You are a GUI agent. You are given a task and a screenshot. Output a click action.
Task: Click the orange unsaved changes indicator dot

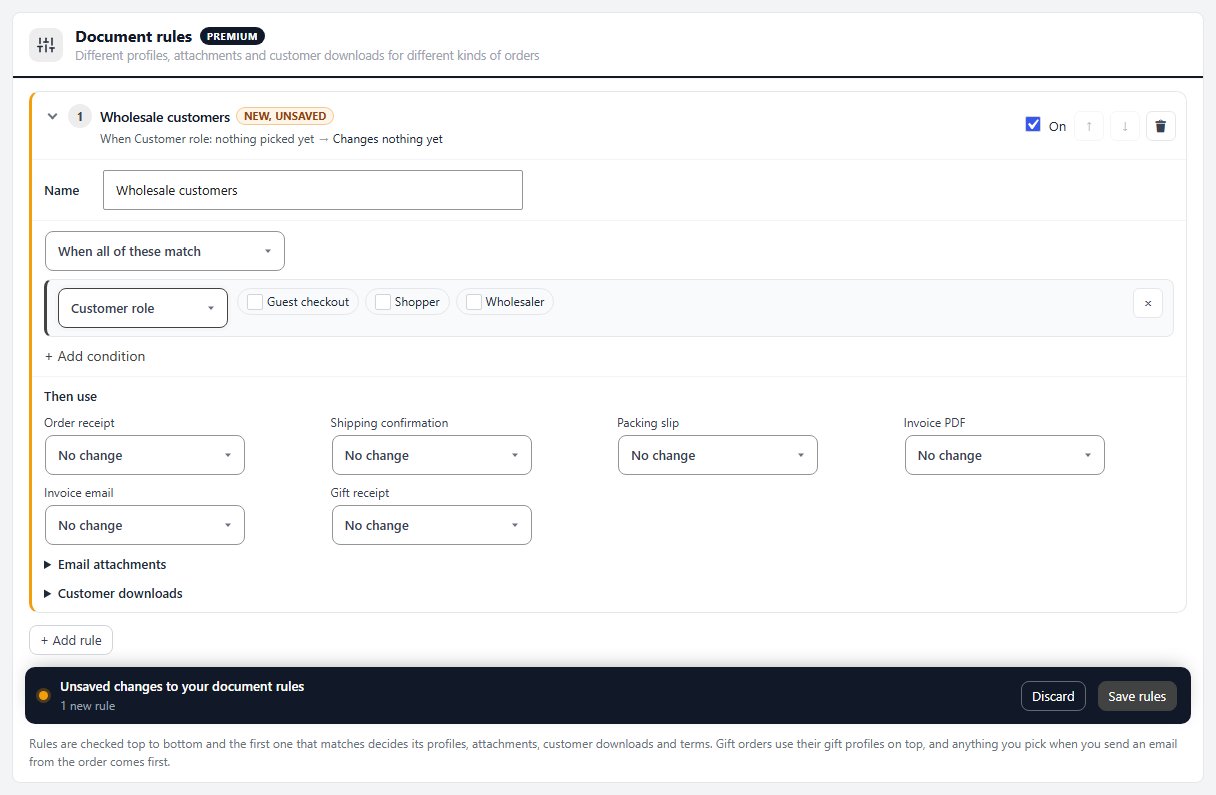coord(43,695)
